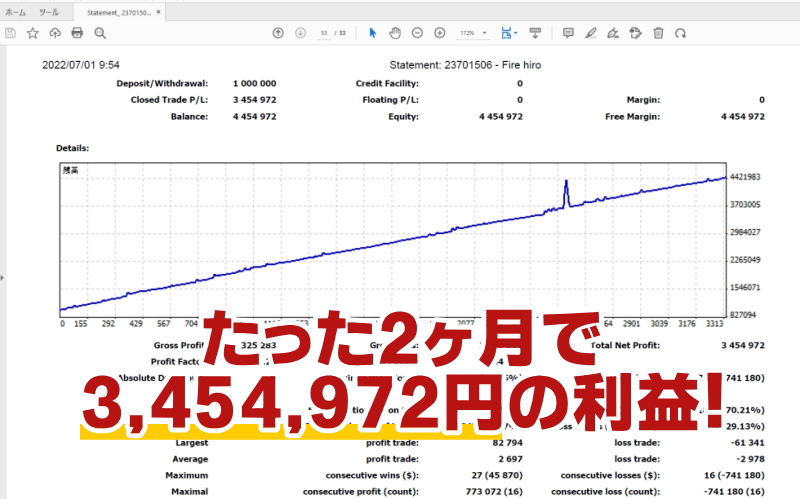Rotate the page with the rotate icon
Screen dimensions: 800x499
681,33
